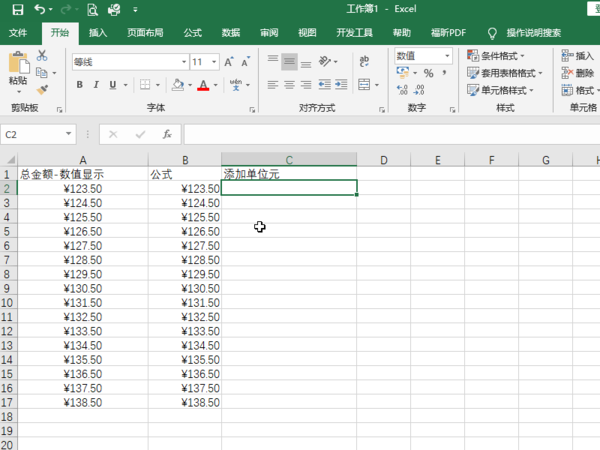
Task: Toggle Bold formatting
Action: point(79,85)
